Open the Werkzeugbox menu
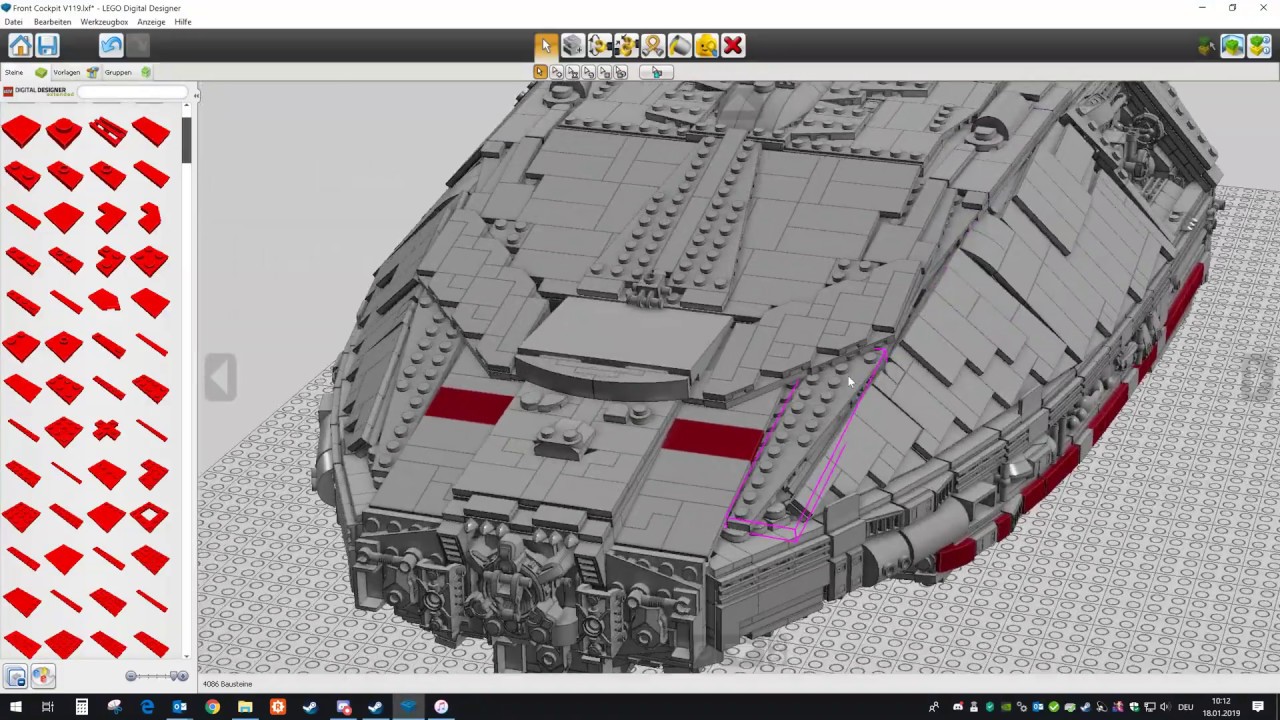This screenshot has height=720, width=1280. tap(104, 22)
